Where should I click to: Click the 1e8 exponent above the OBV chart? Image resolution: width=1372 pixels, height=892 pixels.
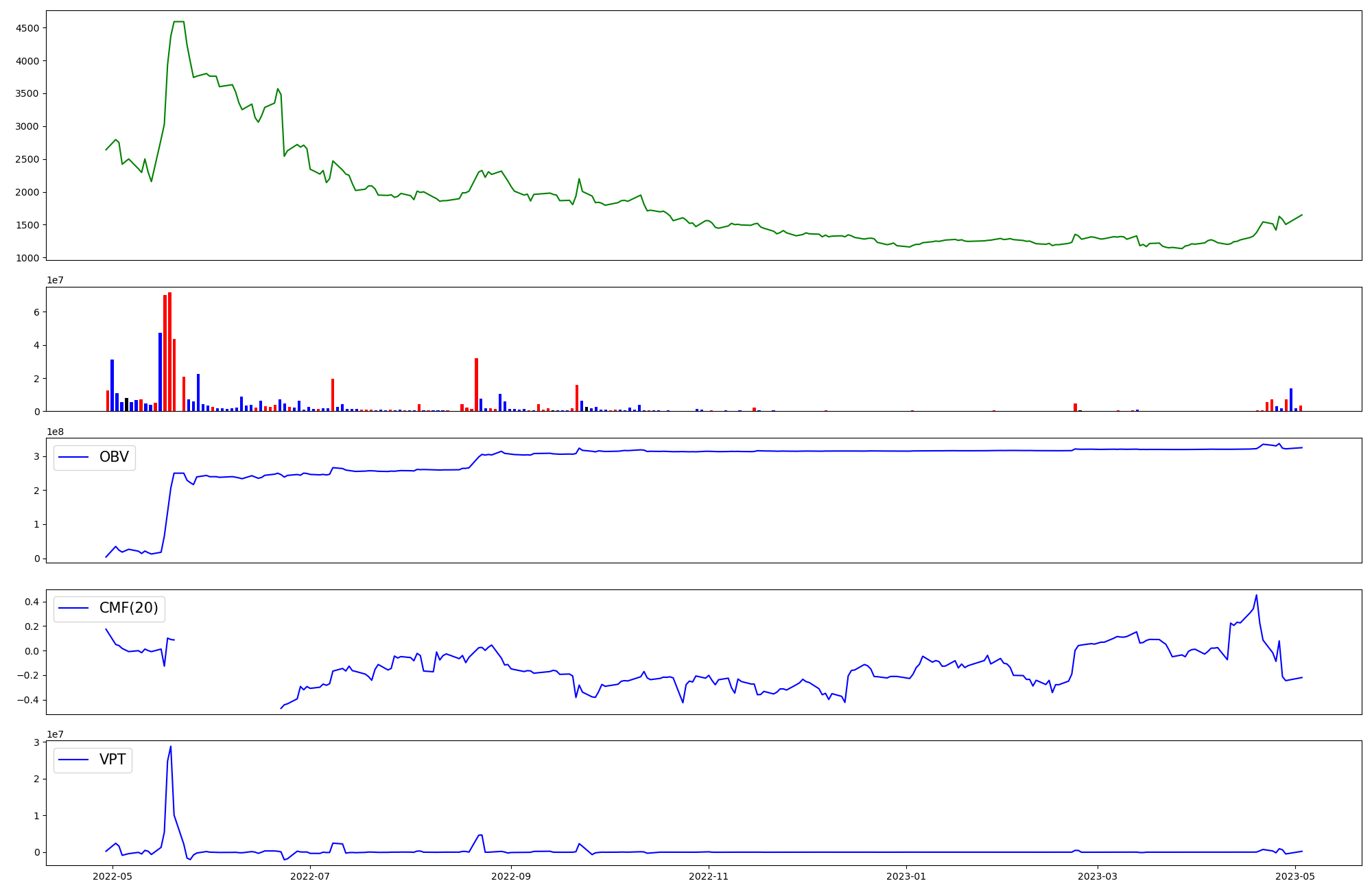click(54, 432)
